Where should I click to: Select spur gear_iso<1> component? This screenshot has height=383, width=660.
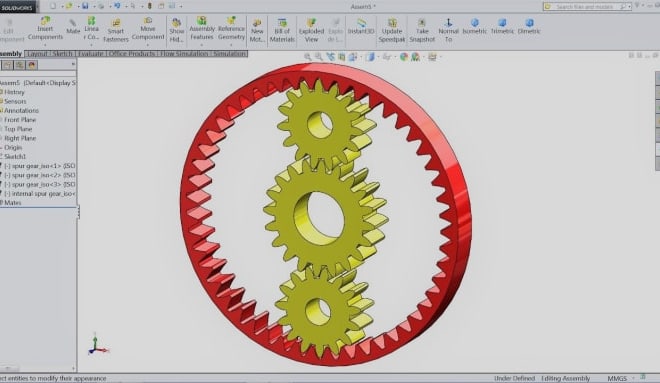coord(39,166)
